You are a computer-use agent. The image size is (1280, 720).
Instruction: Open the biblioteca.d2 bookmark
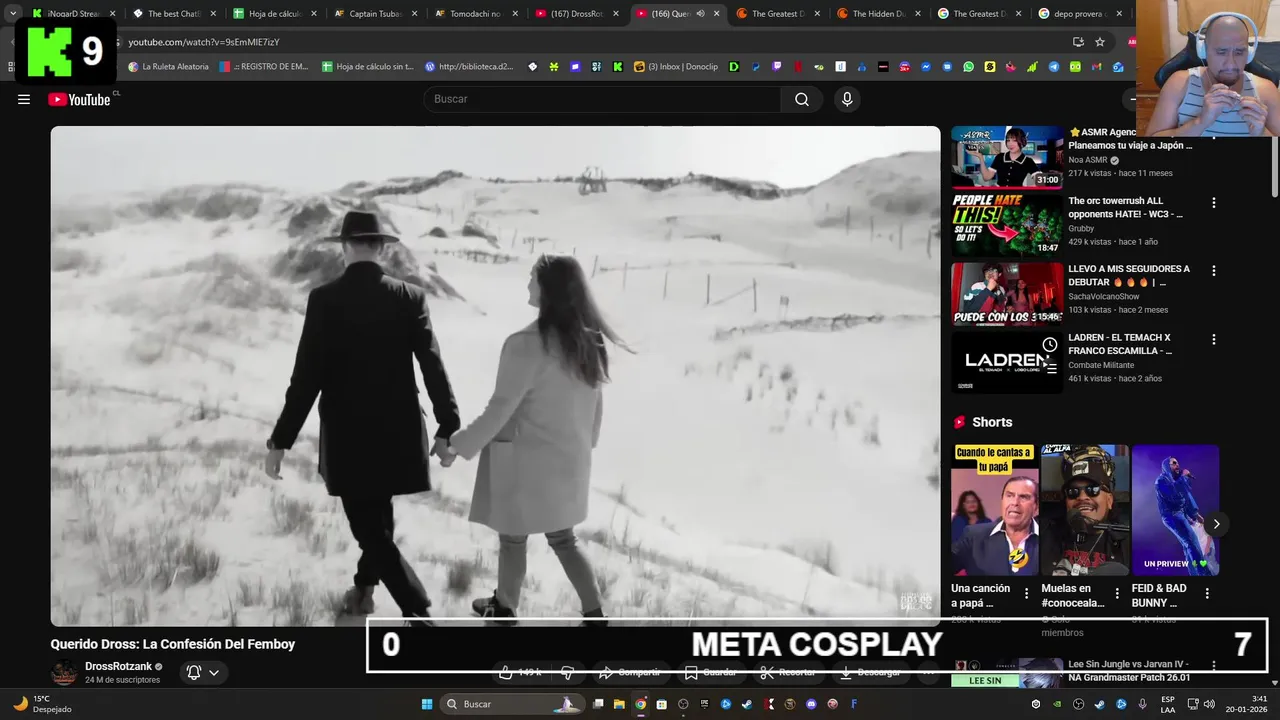click(x=469, y=67)
